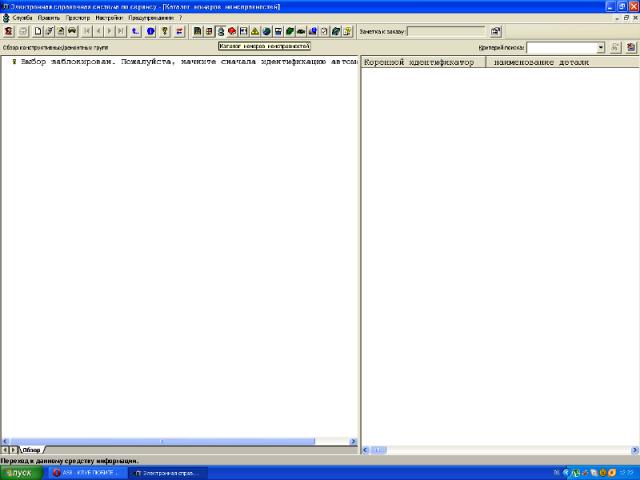Click the yellow question mark help icon
This screenshot has height=480, width=640.
164,32
